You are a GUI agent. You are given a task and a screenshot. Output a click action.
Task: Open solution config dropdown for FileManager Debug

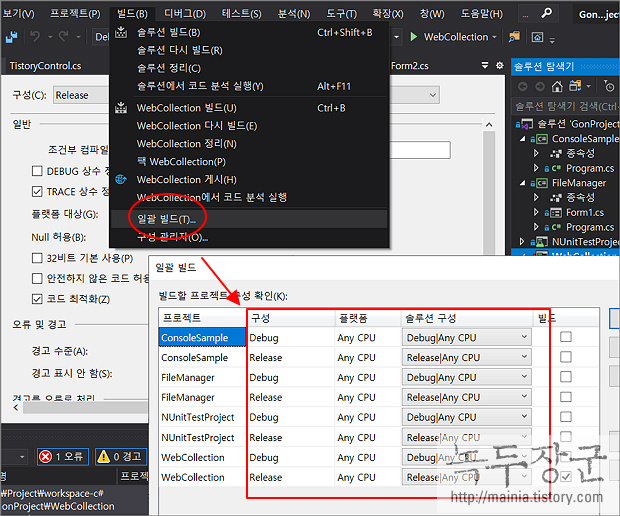coord(467,377)
